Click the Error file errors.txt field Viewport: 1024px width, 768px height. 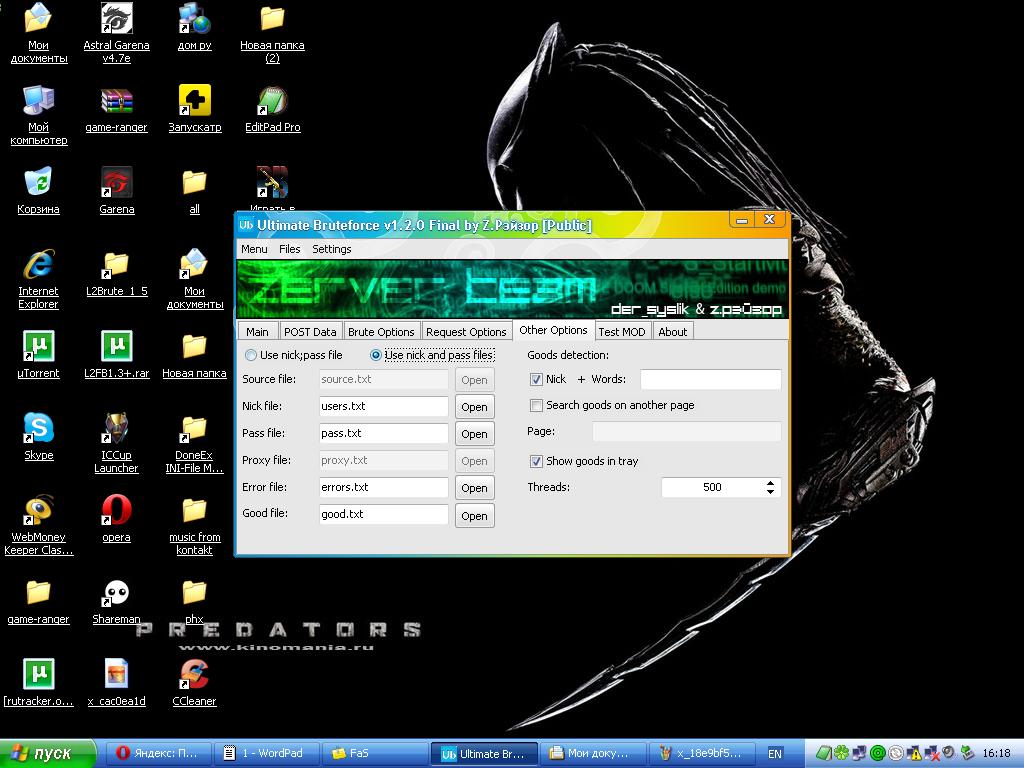(383, 487)
